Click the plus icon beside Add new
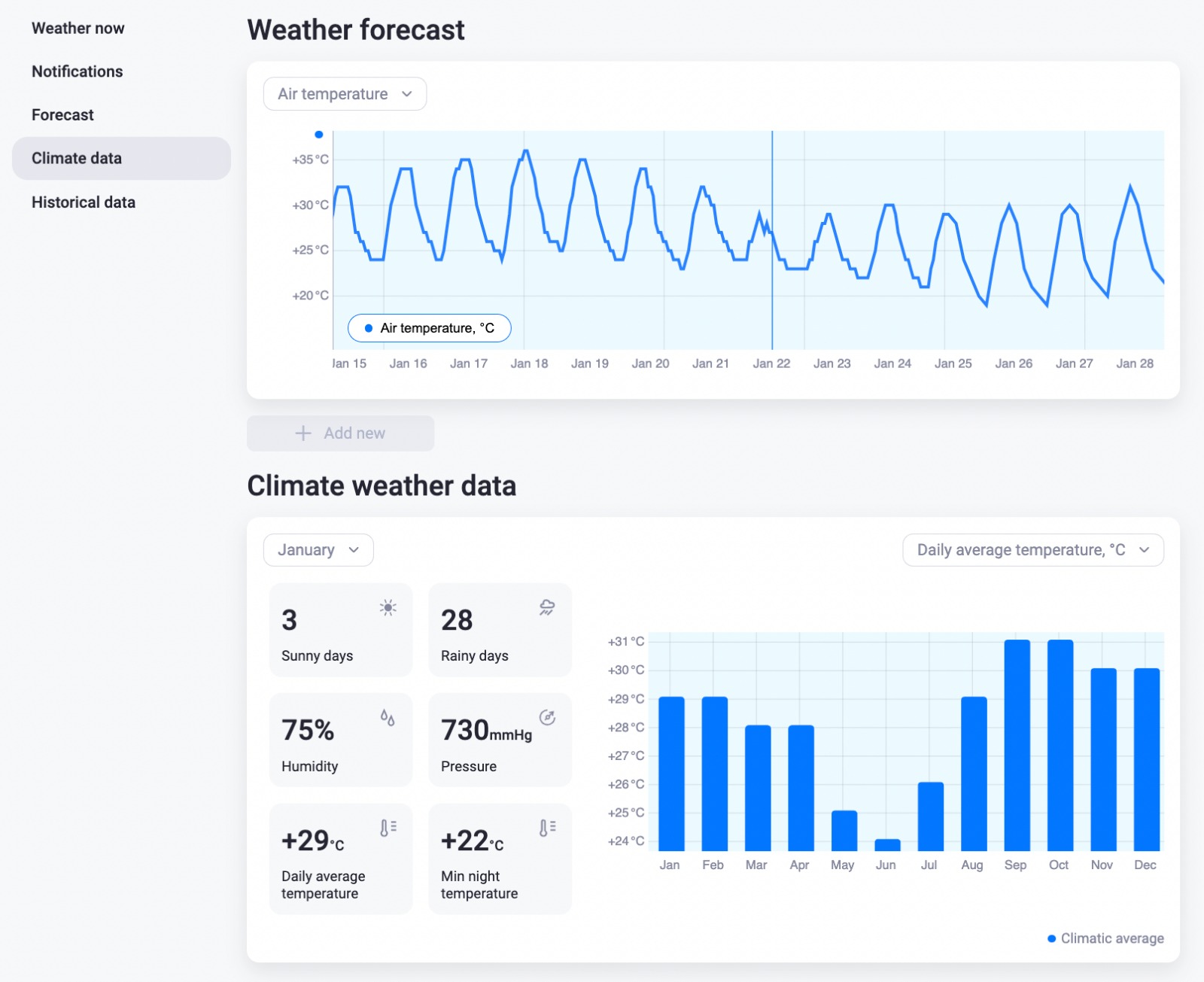Viewport: 1204px width, 982px height. coord(303,433)
